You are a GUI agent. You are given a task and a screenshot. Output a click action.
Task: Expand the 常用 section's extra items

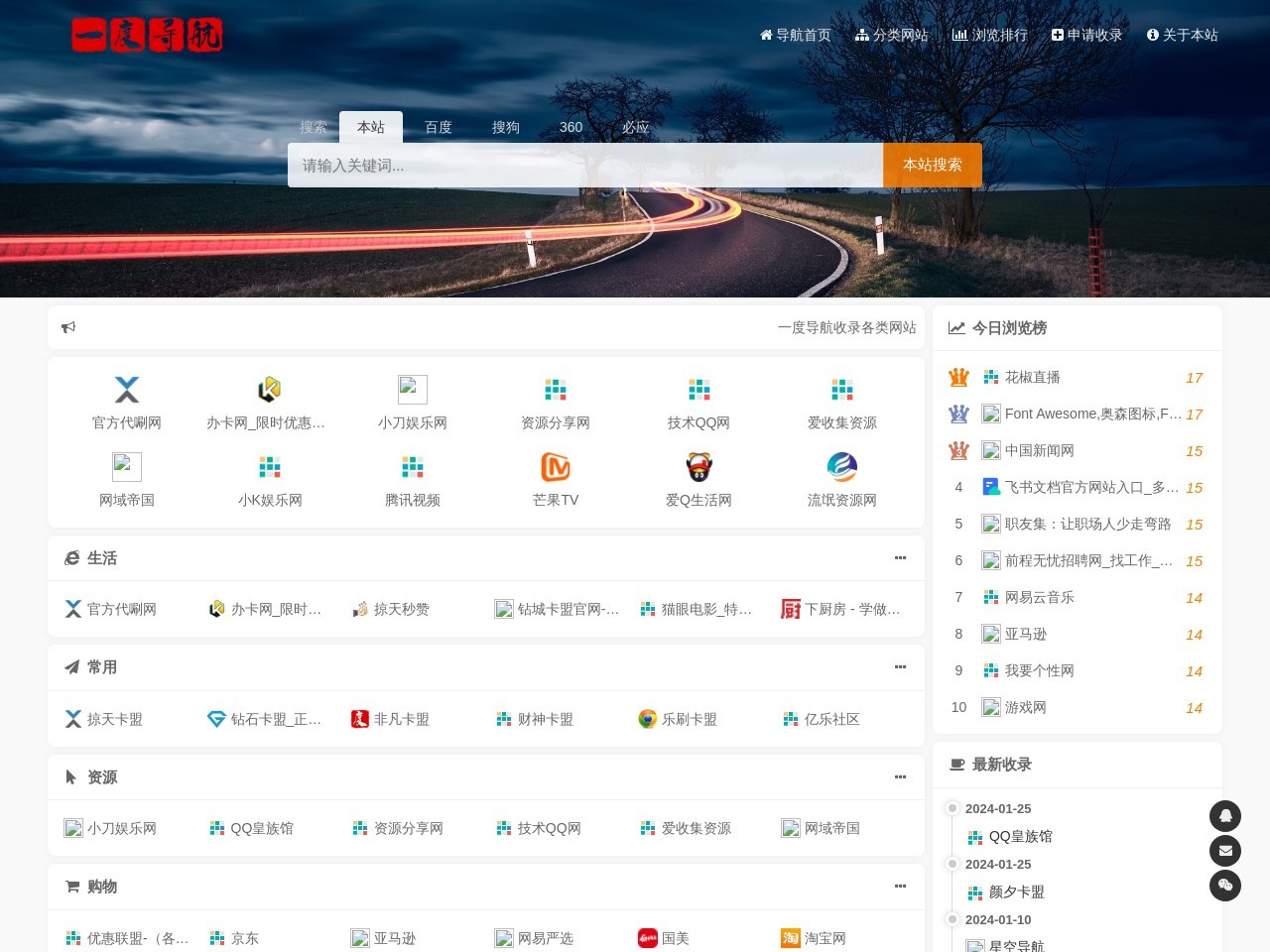(x=900, y=666)
